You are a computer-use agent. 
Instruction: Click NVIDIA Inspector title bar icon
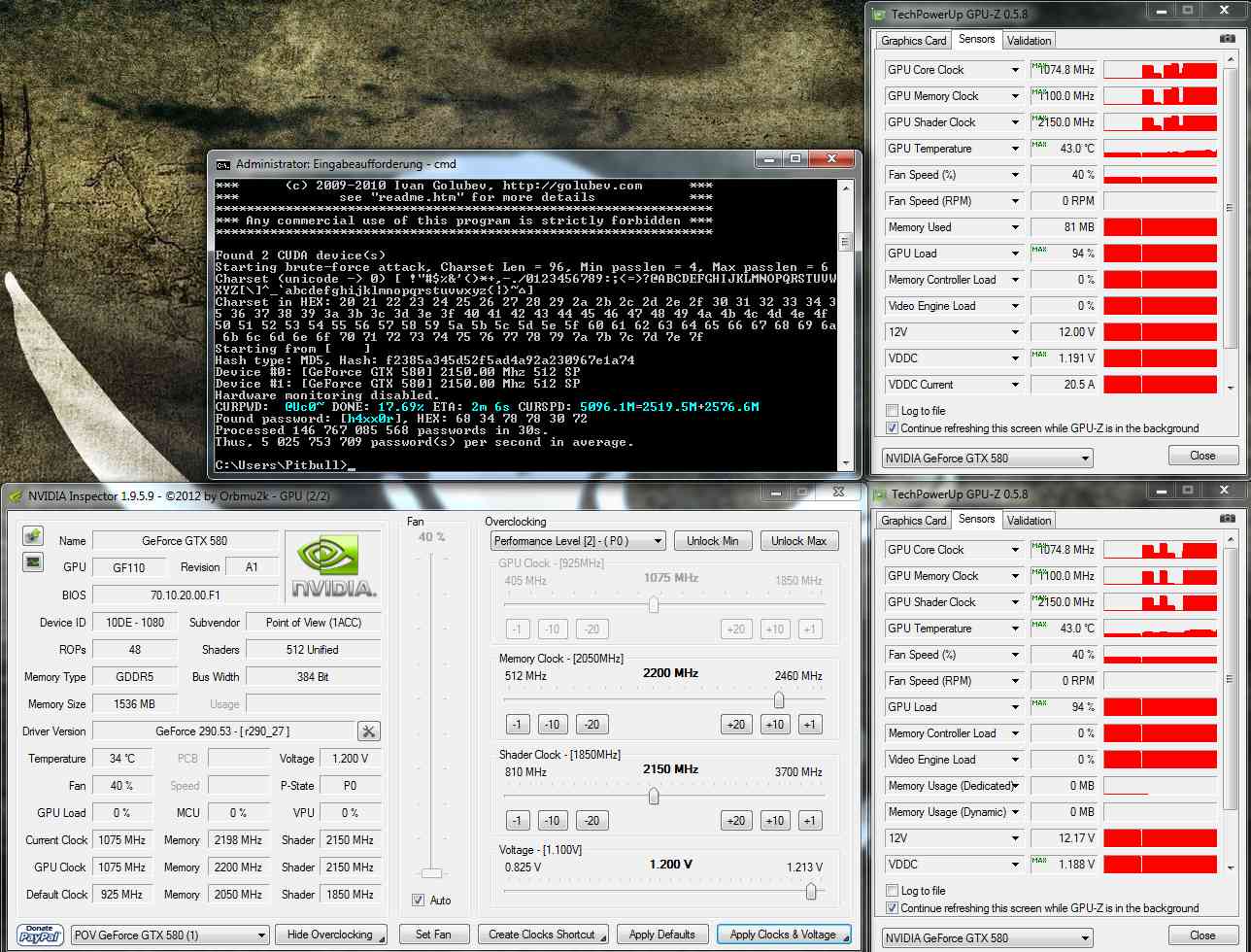click(x=15, y=496)
